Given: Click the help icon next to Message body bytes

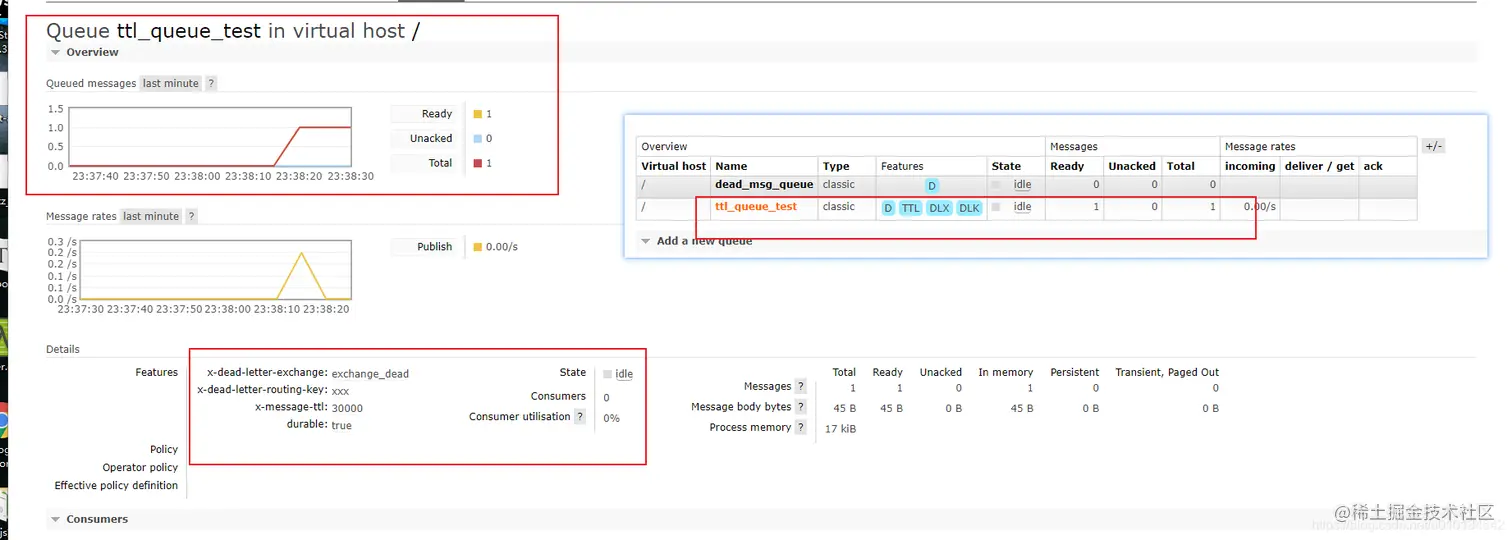Looking at the screenshot, I should coord(800,406).
